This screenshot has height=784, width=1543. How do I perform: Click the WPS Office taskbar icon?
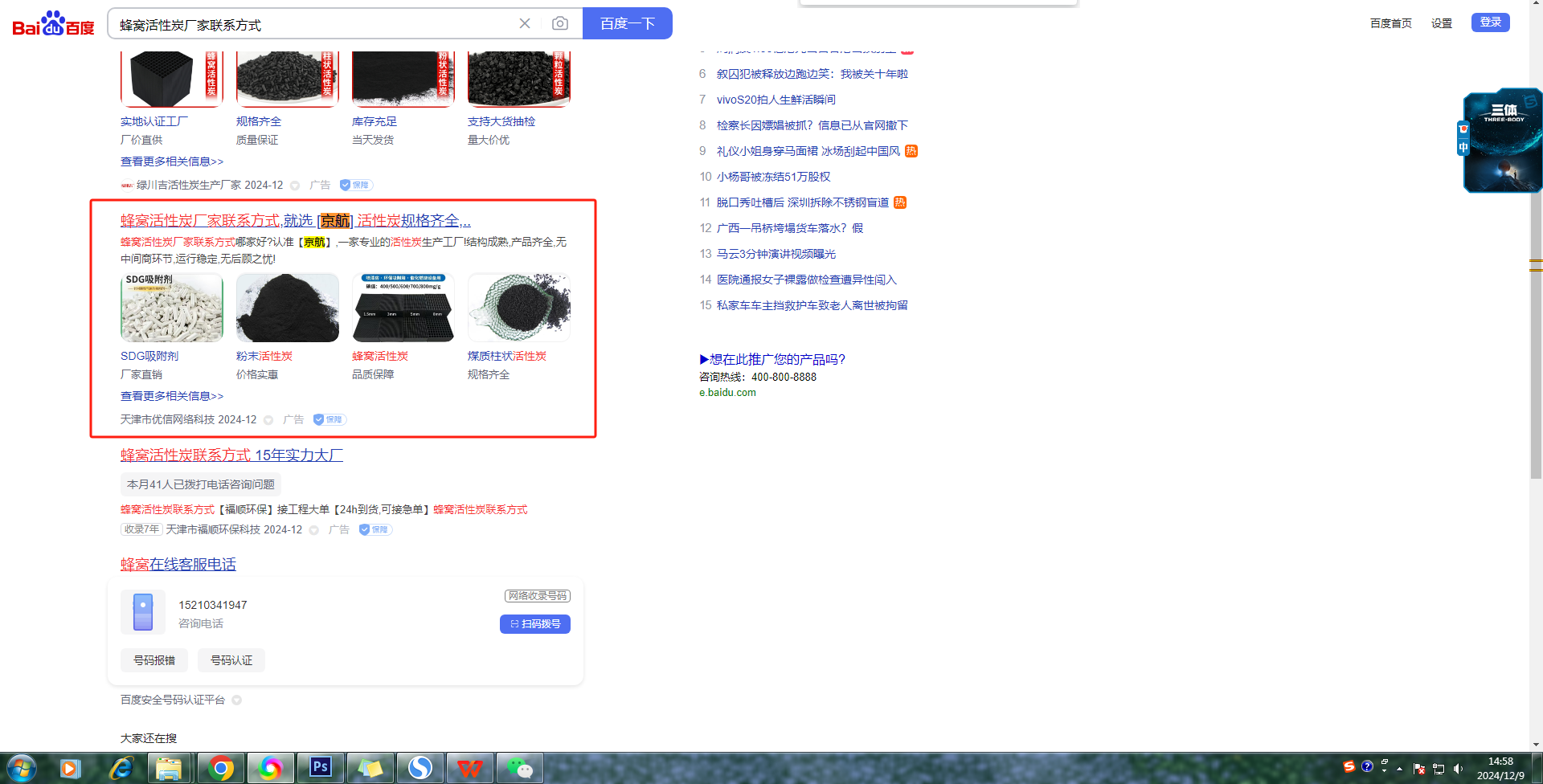pos(470,768)
